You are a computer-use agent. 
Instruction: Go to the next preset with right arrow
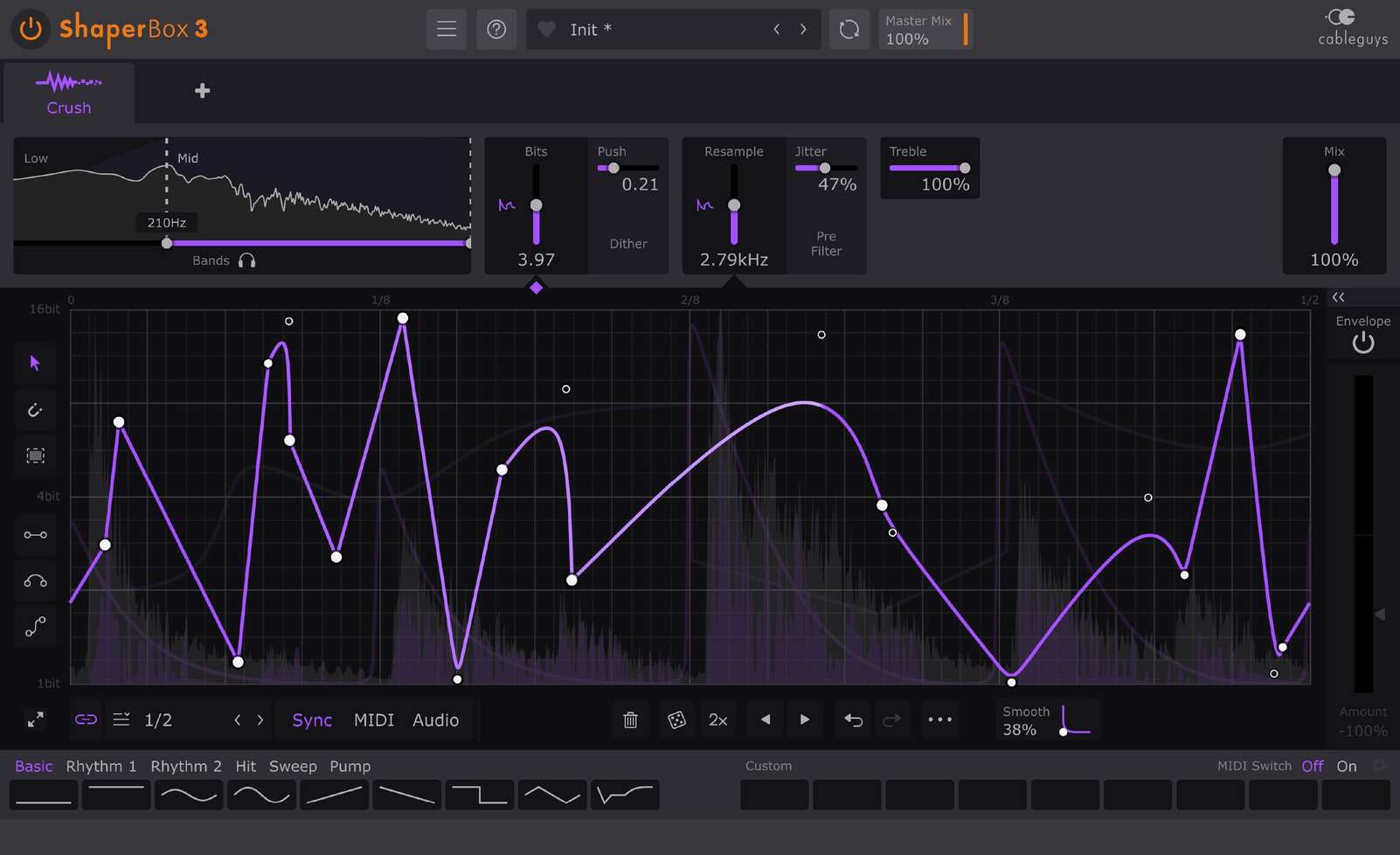(802, 29)
